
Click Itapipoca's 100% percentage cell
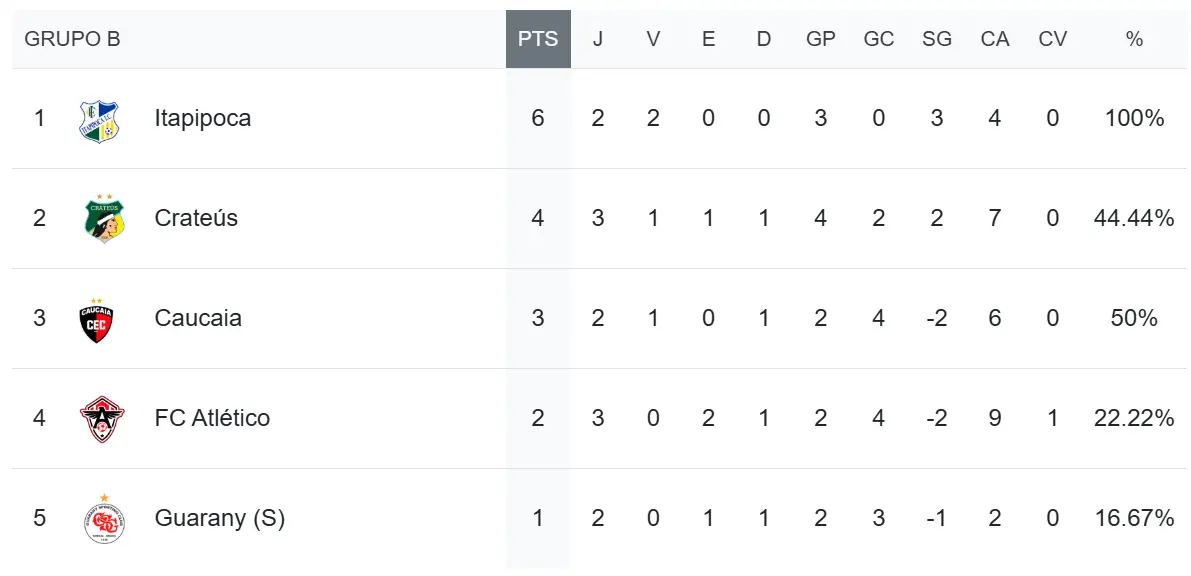click(x=1134, y=118)
